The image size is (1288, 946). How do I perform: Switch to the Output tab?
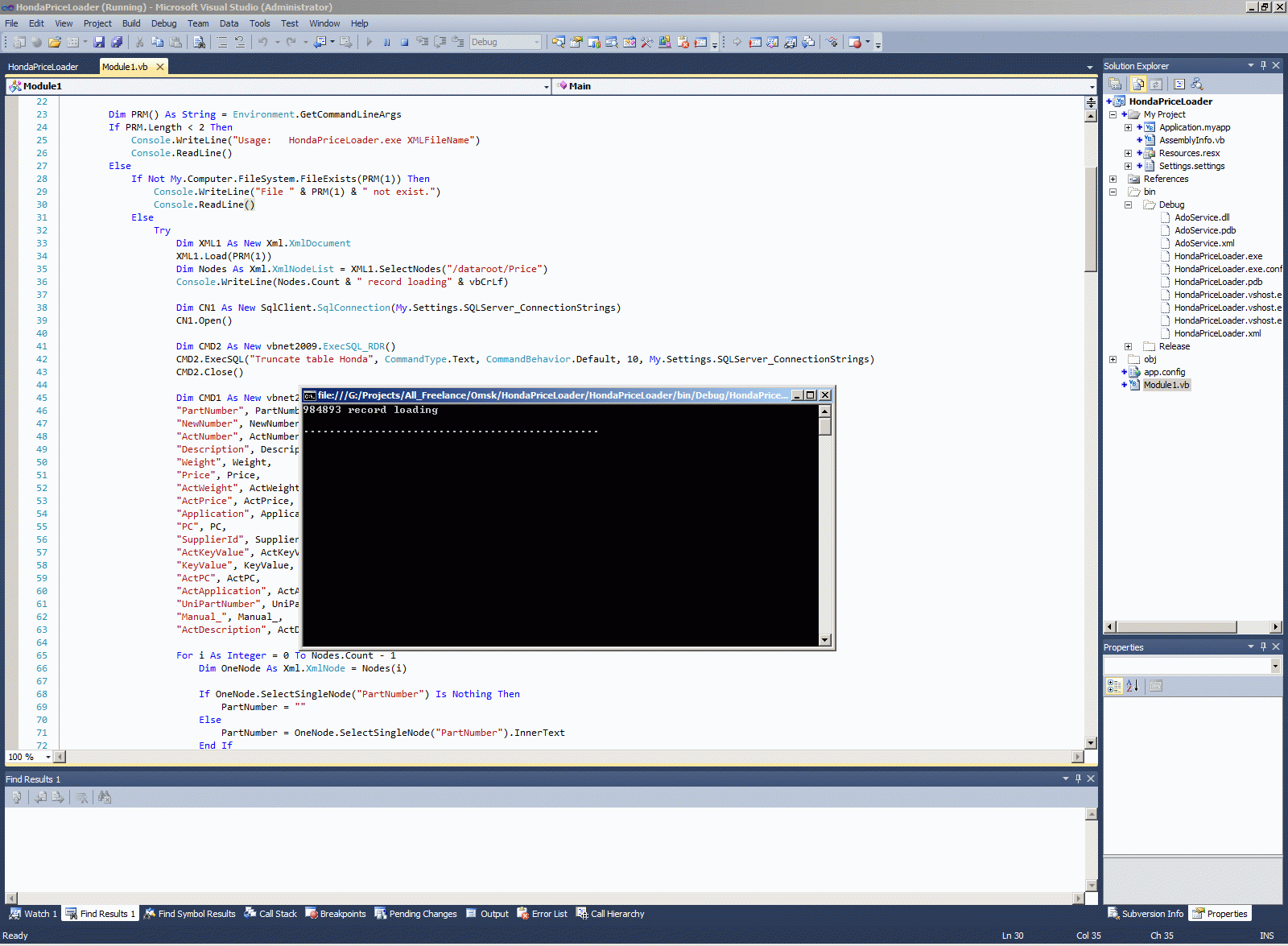pyautogui.click(x=487, y=914)
